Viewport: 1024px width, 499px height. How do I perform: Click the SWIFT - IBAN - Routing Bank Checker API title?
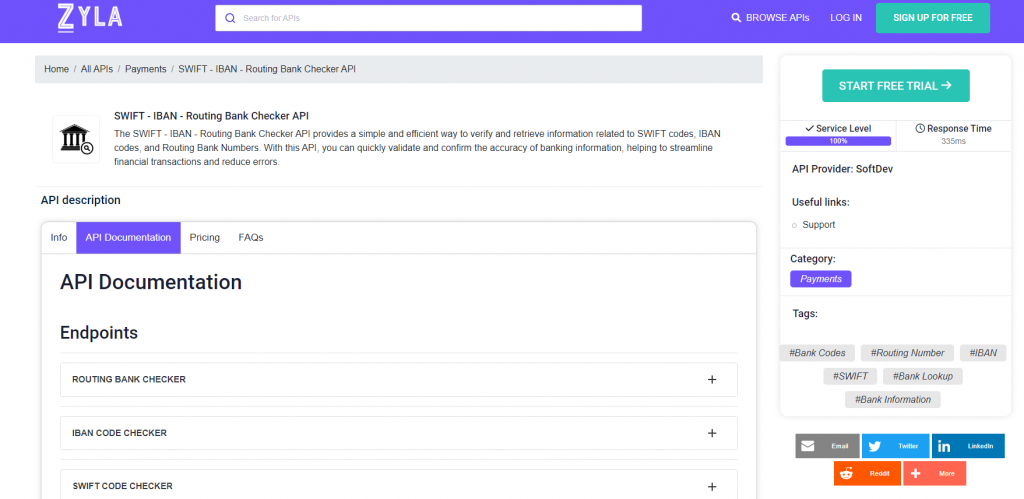pos(211,116)
